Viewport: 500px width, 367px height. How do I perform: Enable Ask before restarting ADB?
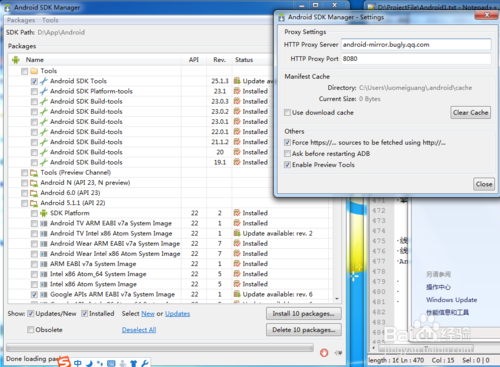click(x=287, y=154)
